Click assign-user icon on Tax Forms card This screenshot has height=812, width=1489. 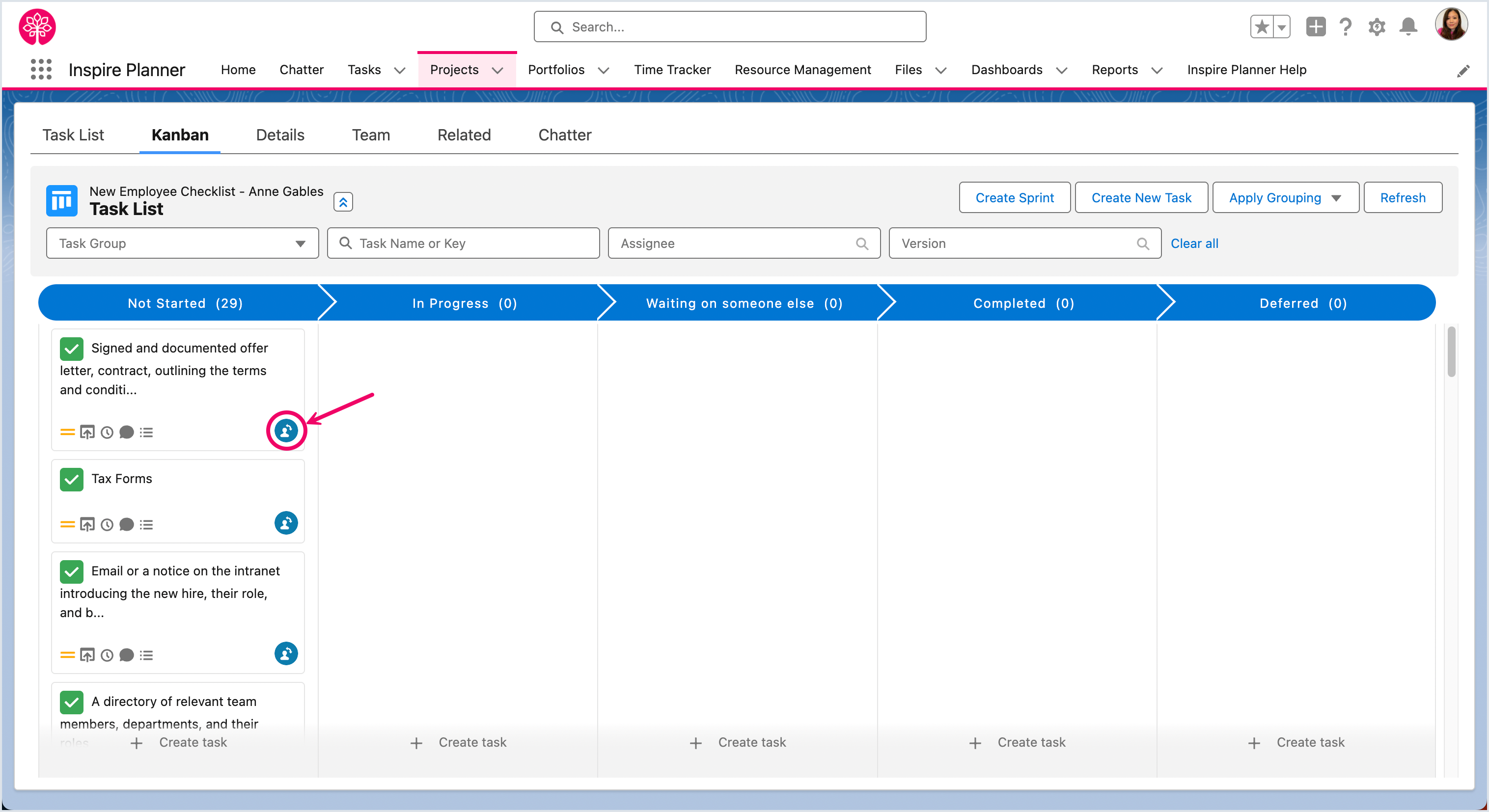click(x=286, y=523)
